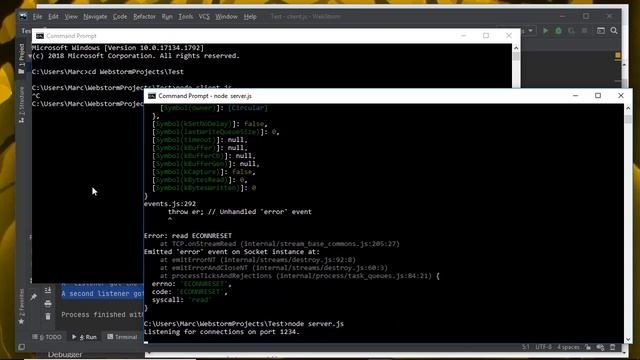The width and height of the screenshot is (640, 360).
Task: Click the 'events.js:292' line in console
Action: pos(170,204)
